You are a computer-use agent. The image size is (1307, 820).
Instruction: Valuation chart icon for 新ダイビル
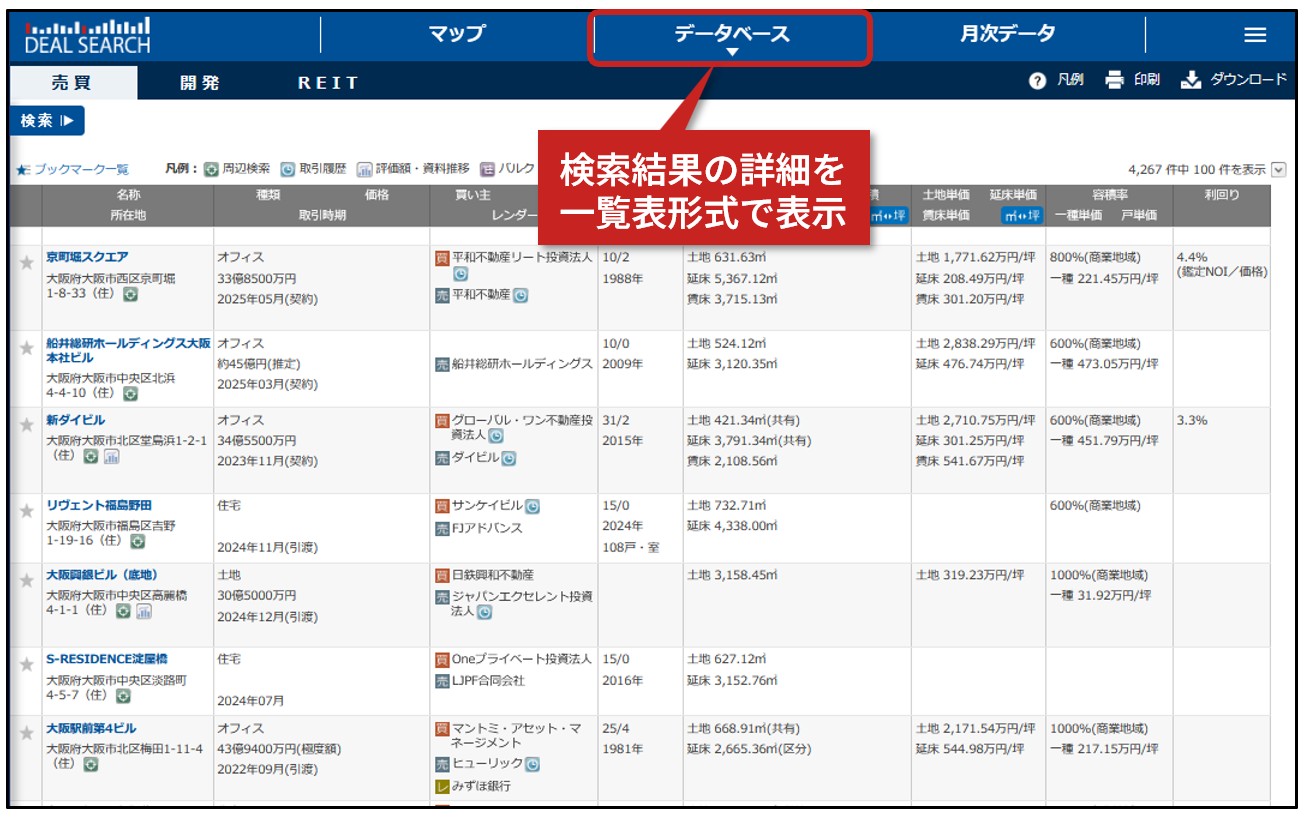point(111,456)
